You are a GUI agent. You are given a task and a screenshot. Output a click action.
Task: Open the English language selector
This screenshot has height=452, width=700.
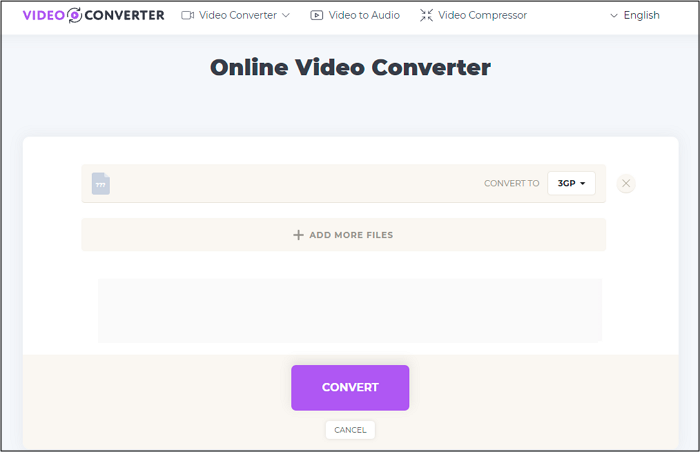(640, 15)
